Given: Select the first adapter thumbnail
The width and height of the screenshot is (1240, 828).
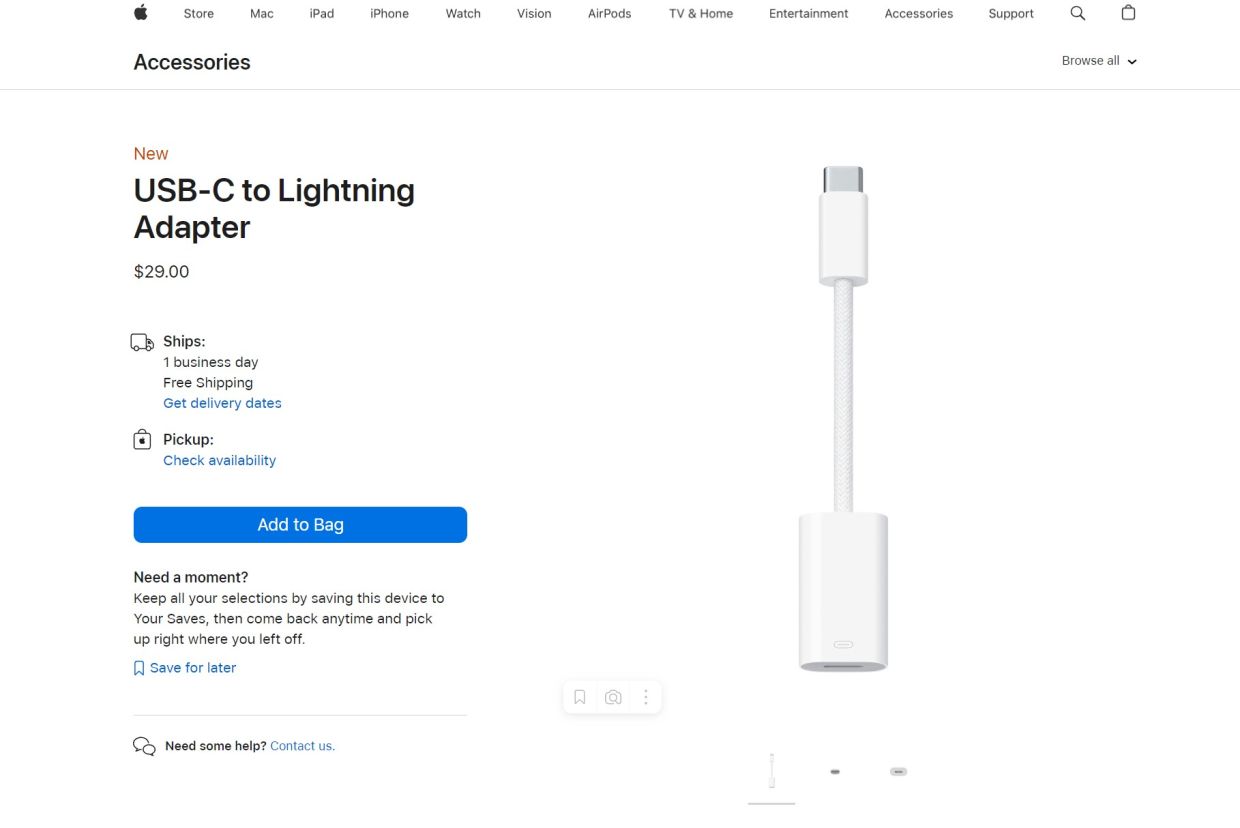Looking at the screenshot, I should (x=771, y=772).
